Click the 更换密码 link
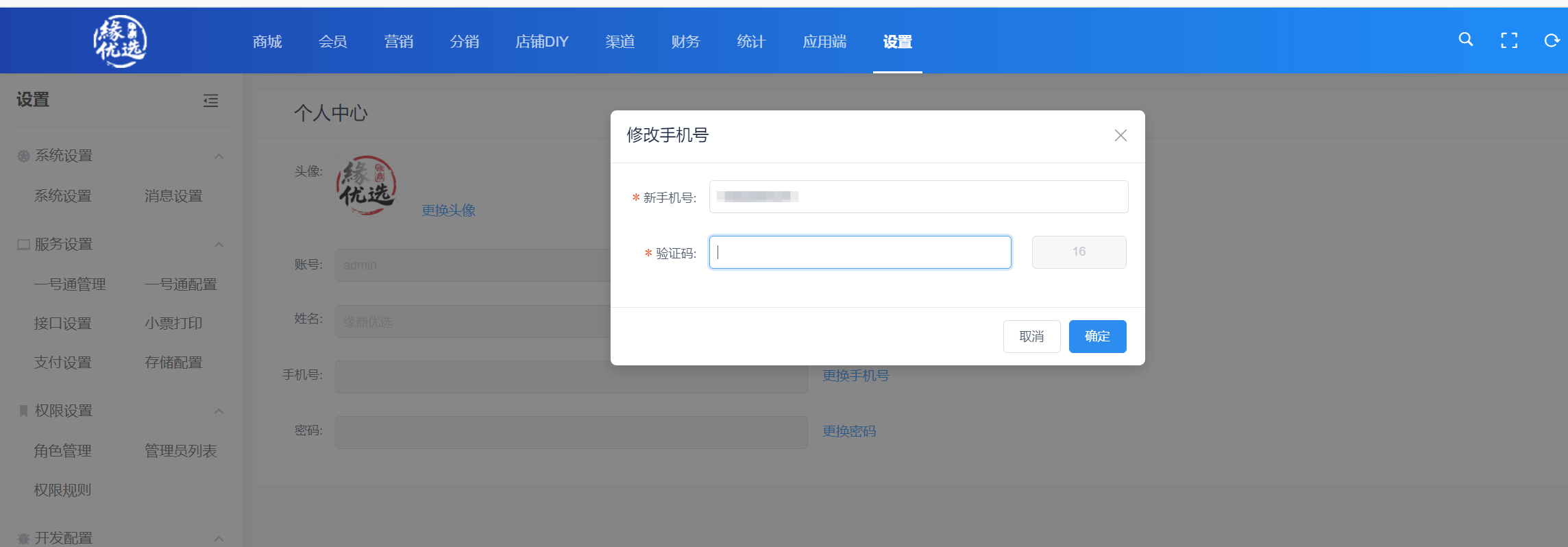The width and height of the screenshot is (1568, 547). (849, 431)
